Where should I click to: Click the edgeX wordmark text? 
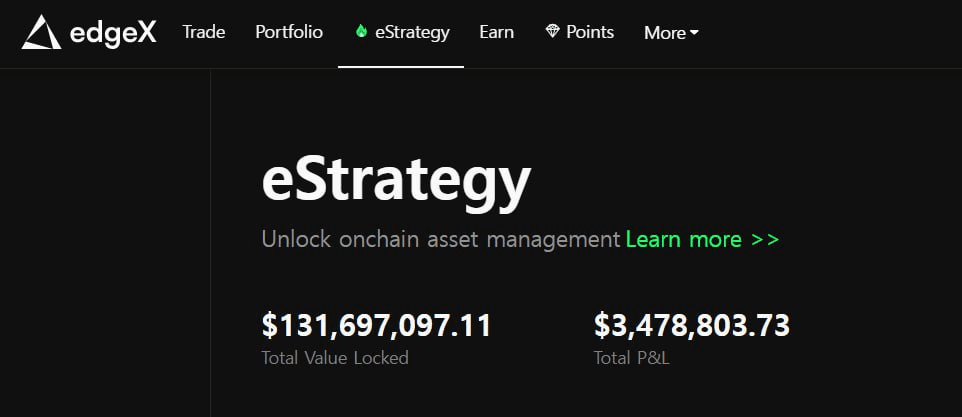click(x=113, y=33)
